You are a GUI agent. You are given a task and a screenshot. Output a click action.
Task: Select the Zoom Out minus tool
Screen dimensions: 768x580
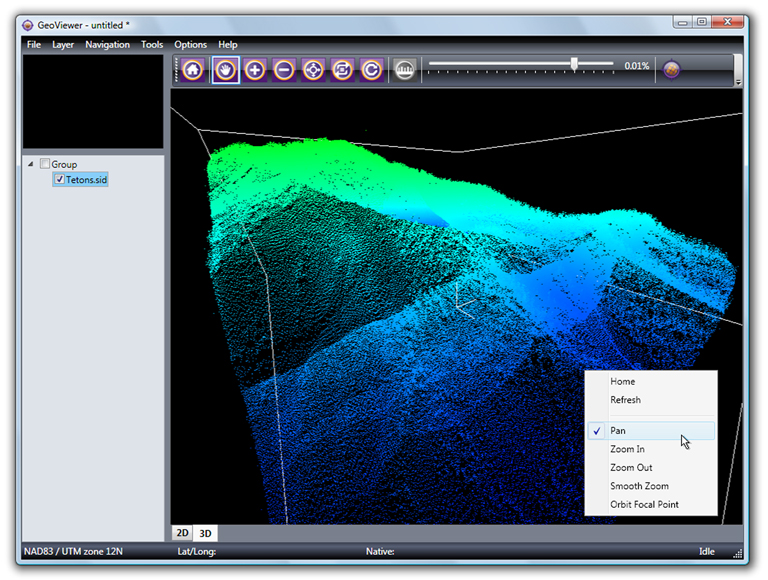[284, 70]
